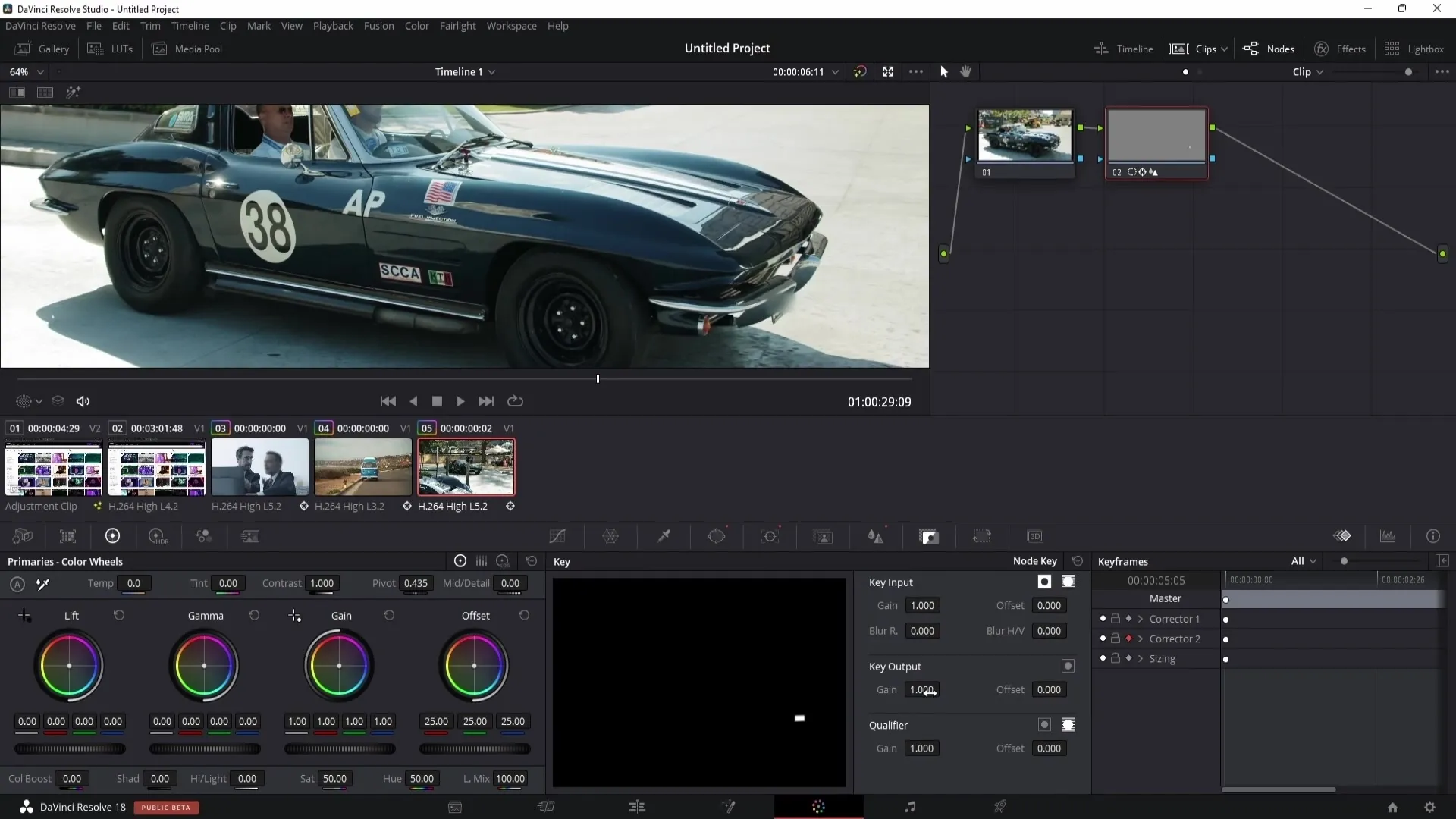Screen dimensions: 1456x819
Task: Expand the Clip dropdown in viewer
Action: click(x=1307, y=71)
